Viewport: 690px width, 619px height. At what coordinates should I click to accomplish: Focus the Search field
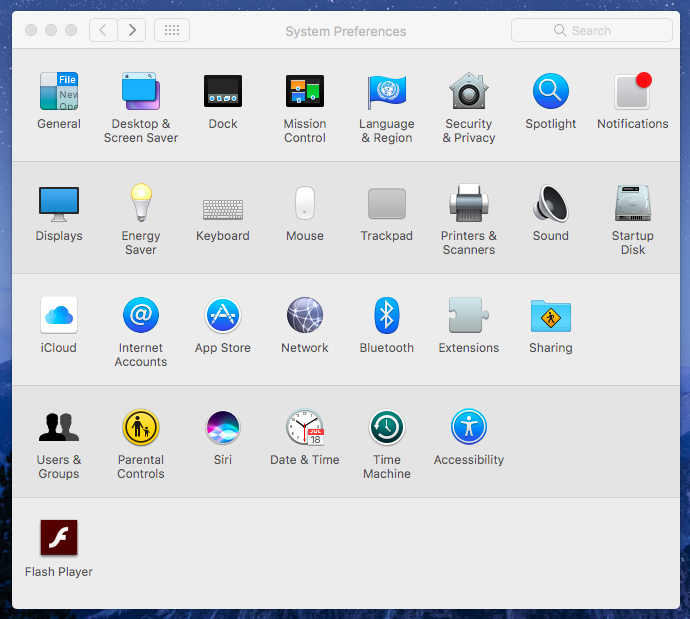(x=592, y=30)
